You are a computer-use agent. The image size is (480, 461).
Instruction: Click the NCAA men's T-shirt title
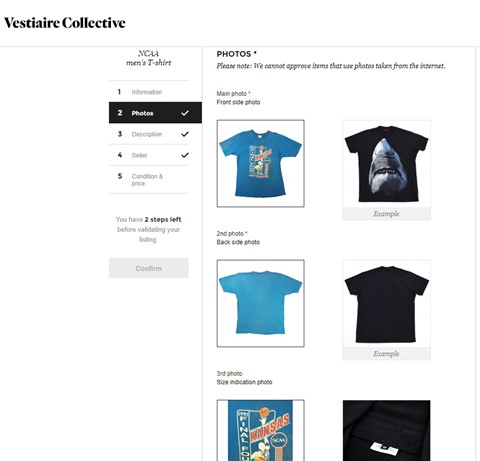click(x=149, y=58)
